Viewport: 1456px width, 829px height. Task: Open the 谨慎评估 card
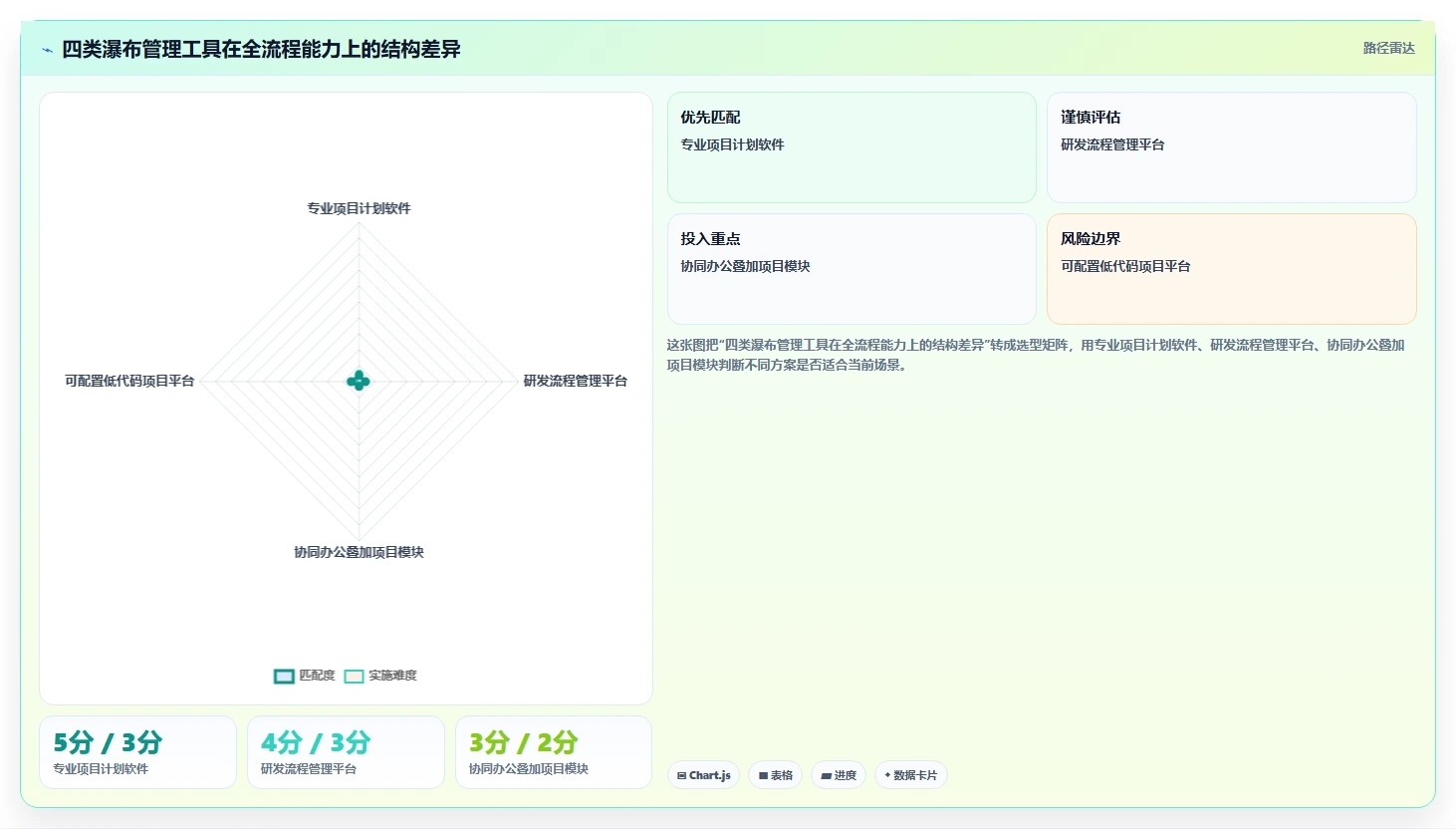(x=1232, y=147)
